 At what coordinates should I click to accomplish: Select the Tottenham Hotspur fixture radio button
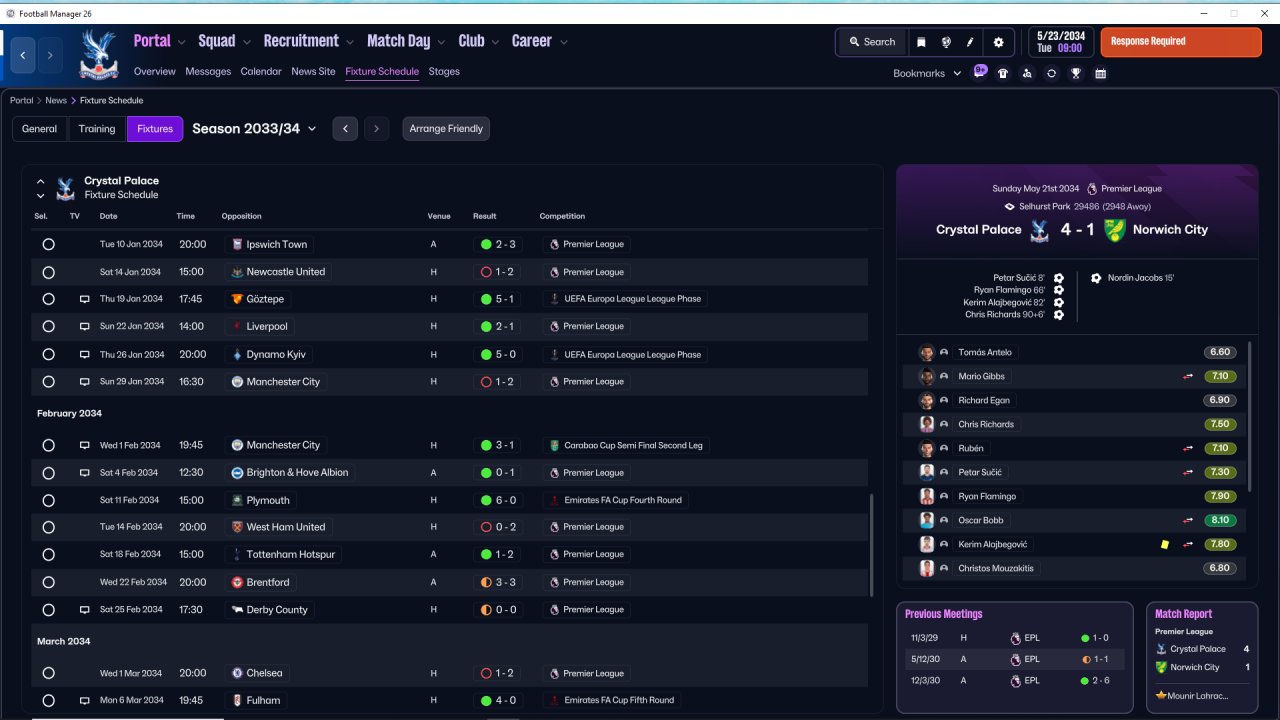48,554
